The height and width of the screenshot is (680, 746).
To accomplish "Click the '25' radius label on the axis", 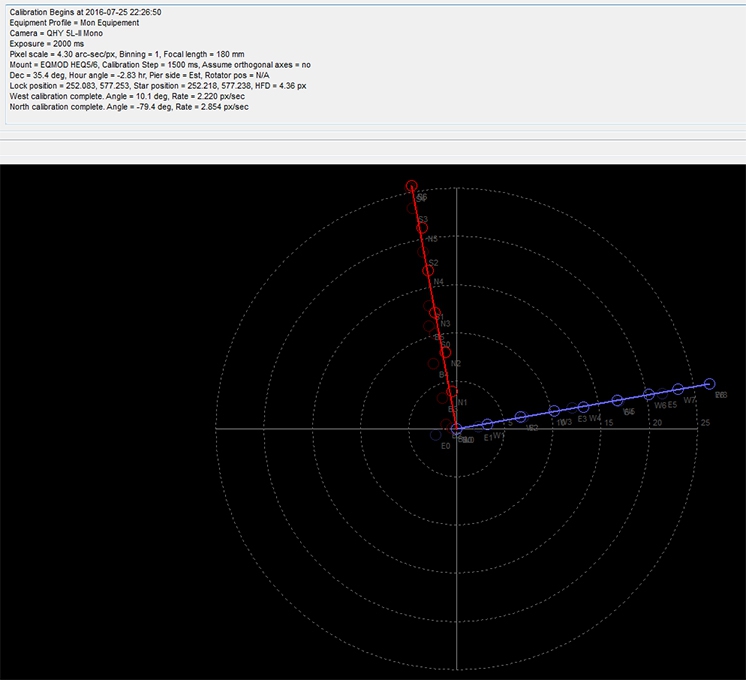I will (705, 423).
